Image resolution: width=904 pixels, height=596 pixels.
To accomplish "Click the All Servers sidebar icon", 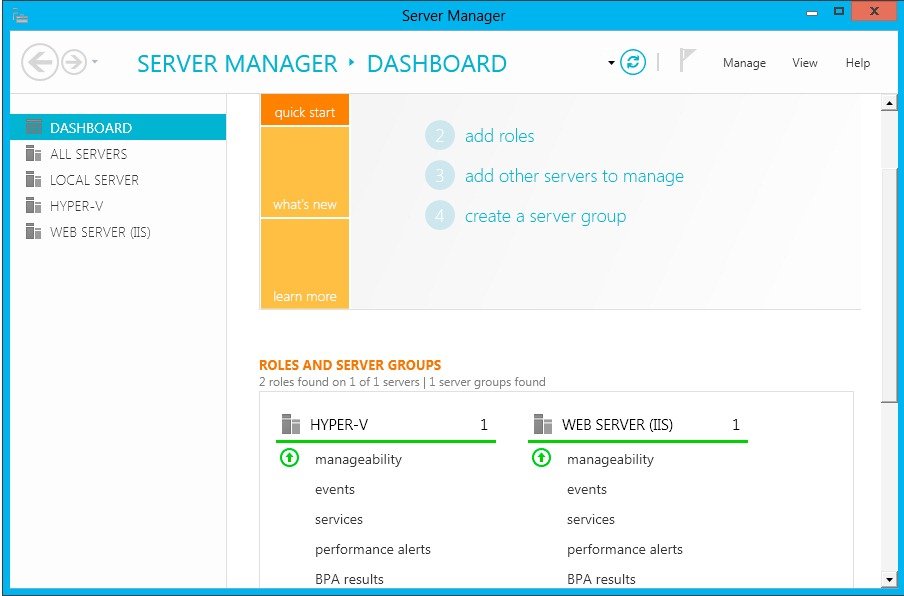I will point(33,153).
